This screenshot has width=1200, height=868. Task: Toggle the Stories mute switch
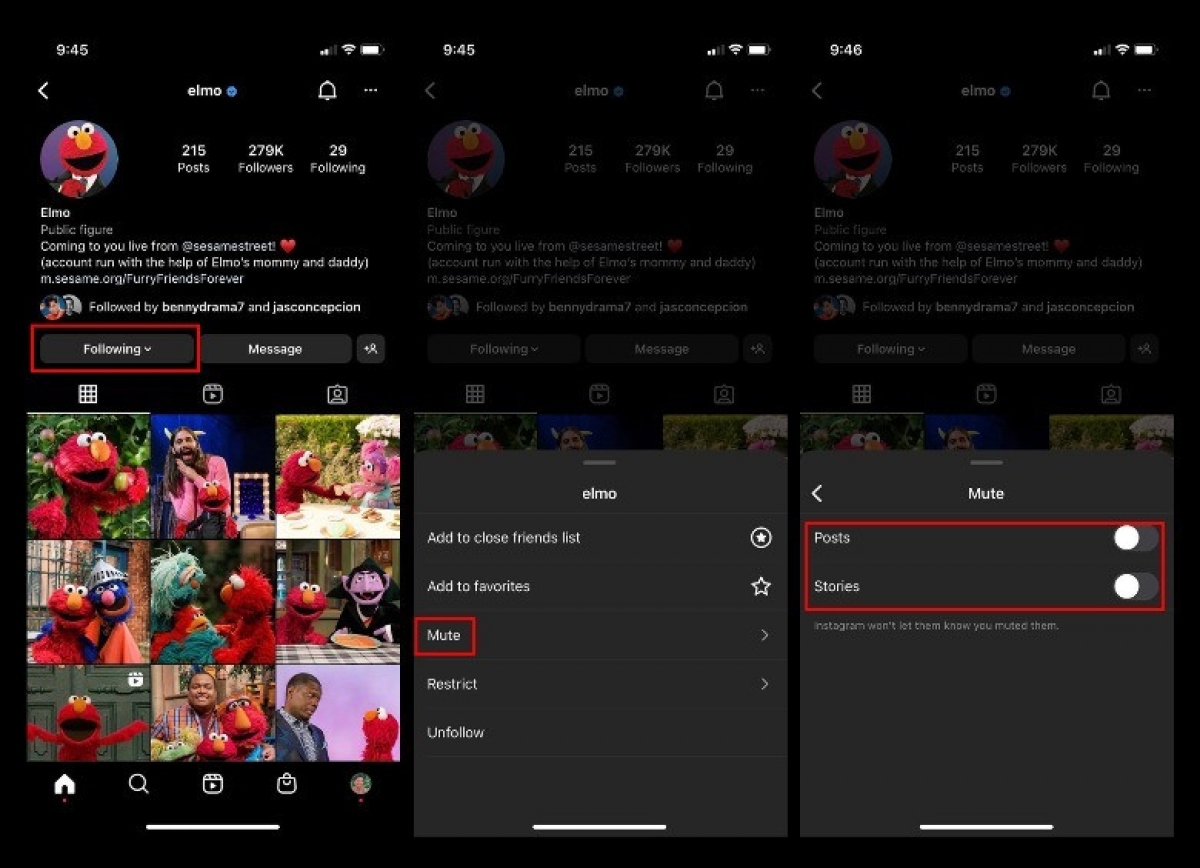[x=1136, y=587]
